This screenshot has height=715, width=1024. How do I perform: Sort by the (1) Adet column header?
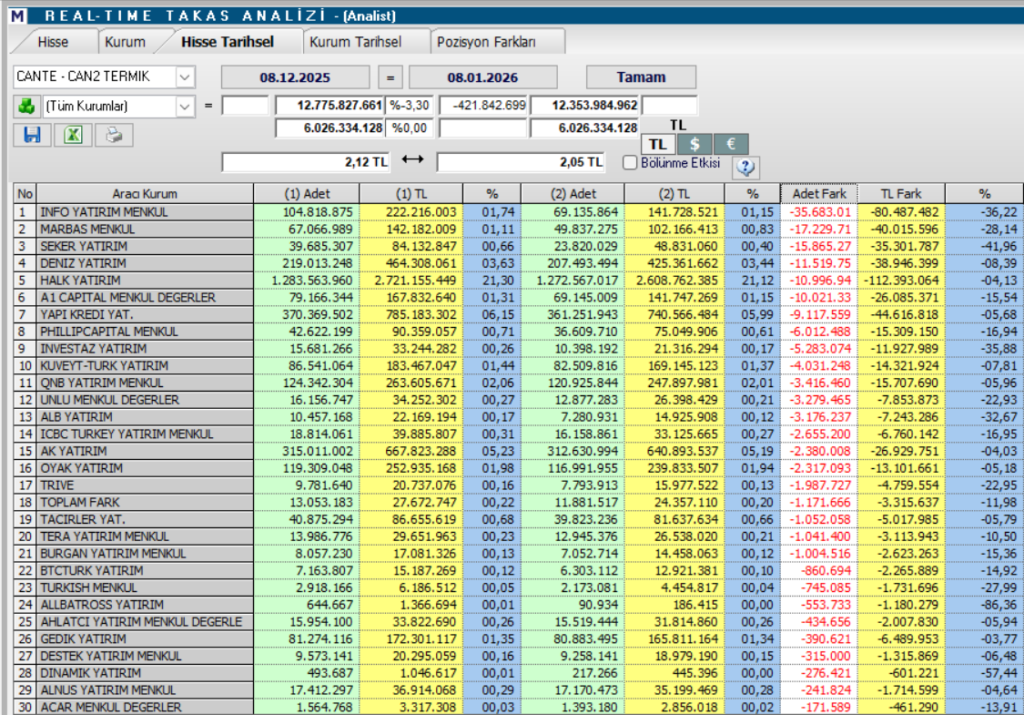point(306,194)
